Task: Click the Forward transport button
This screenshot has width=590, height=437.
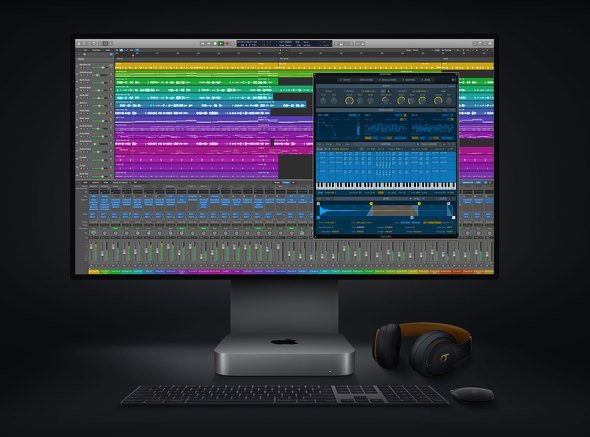Action: 209,44
